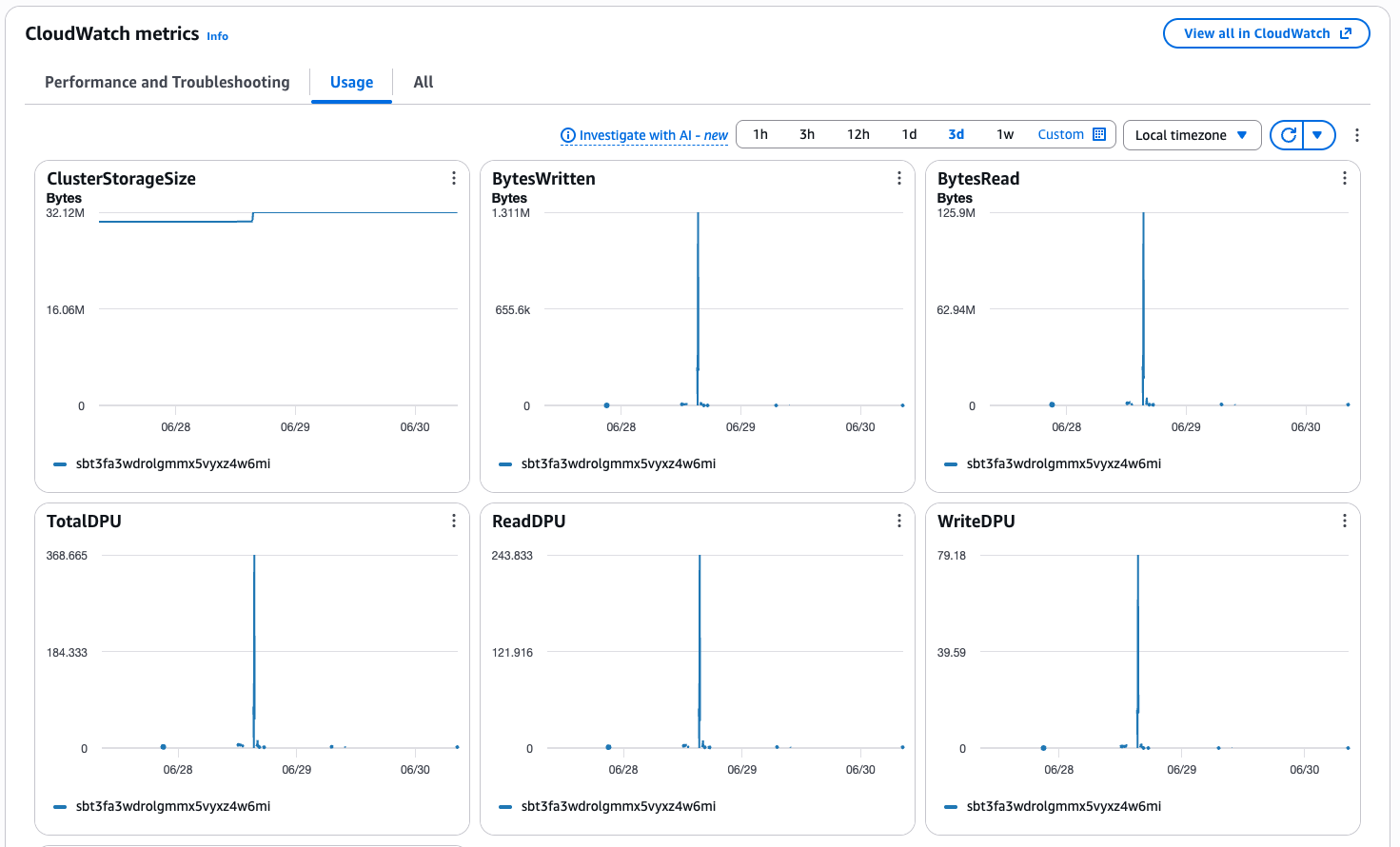Click the refresh metrics icon
The width and height of the screenshot is (1400, 847).
click(x=1288, y=135)
